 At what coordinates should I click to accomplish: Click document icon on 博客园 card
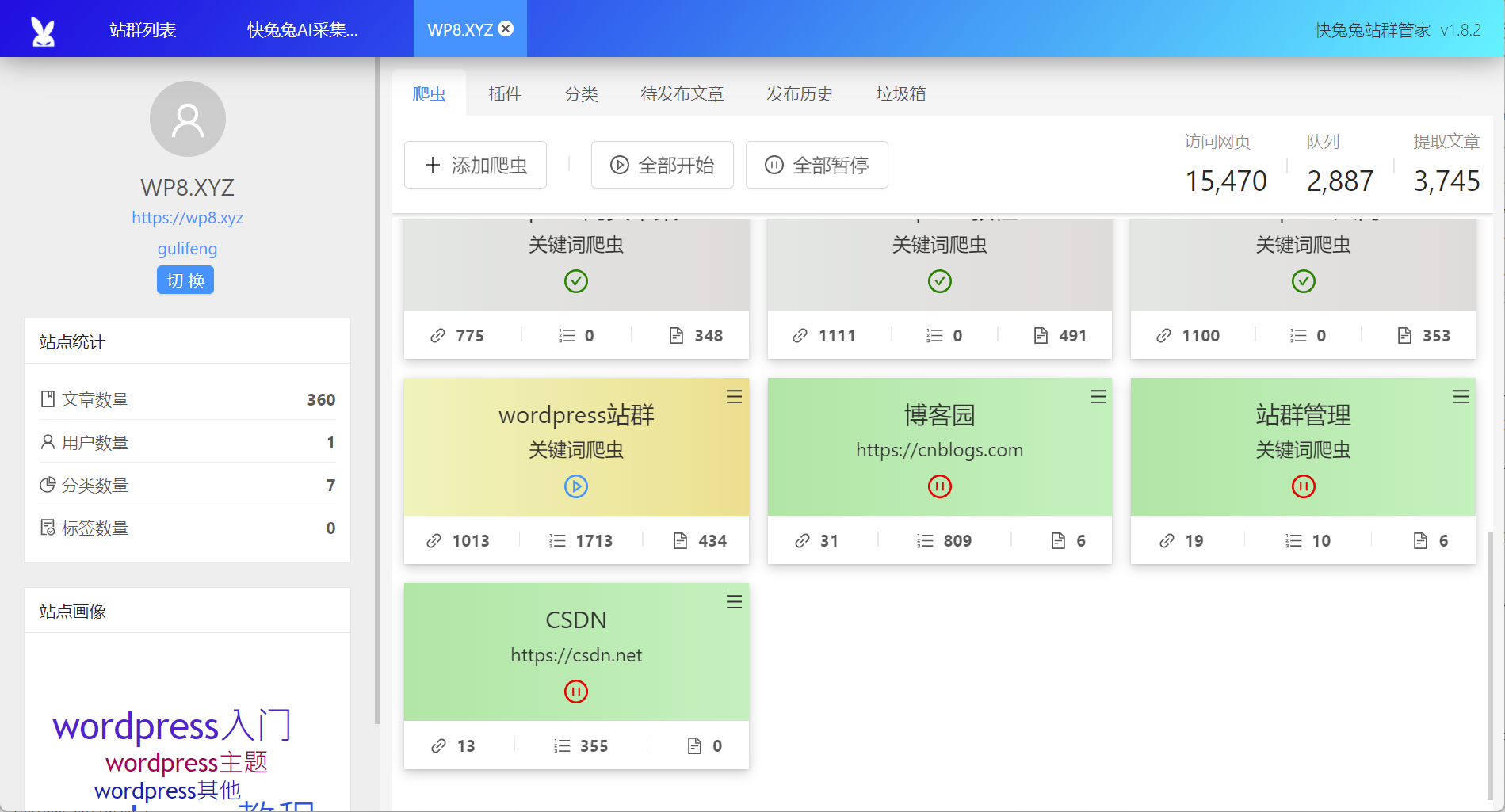coord(1058,540)
